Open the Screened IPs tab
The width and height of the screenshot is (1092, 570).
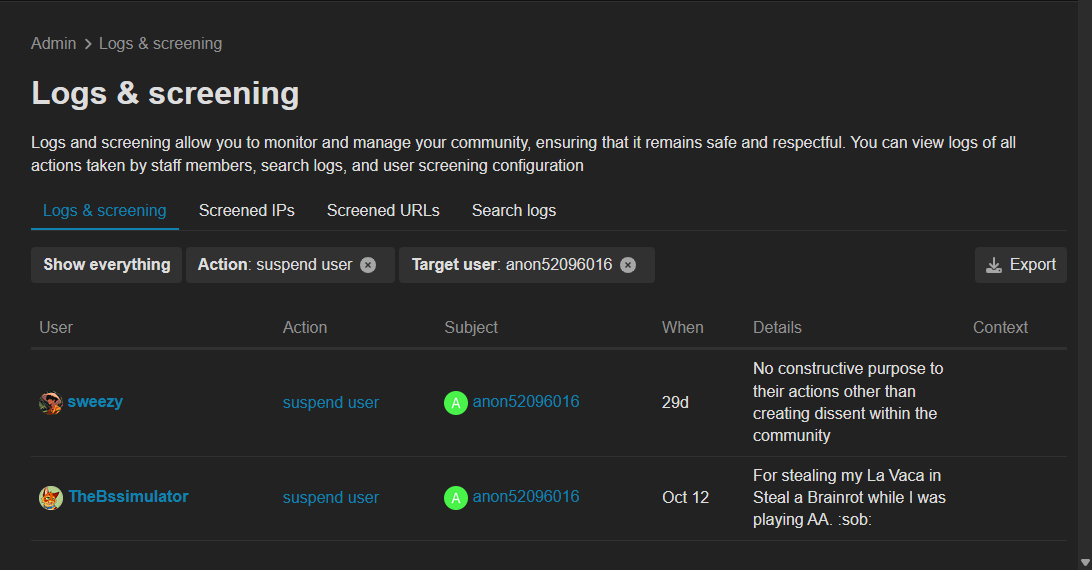click(x=246, y=211)
